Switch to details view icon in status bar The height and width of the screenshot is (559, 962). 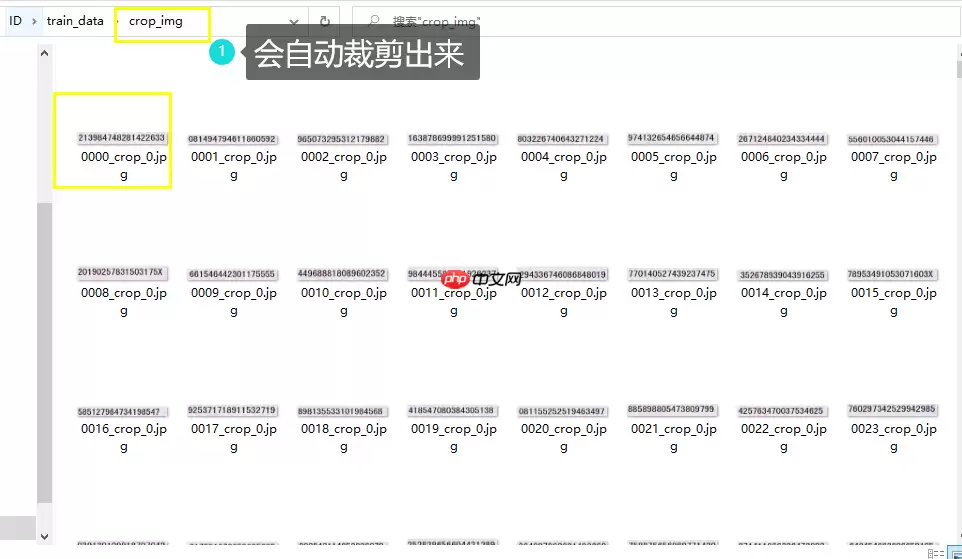pyautogui.click(x=935, y=553)
